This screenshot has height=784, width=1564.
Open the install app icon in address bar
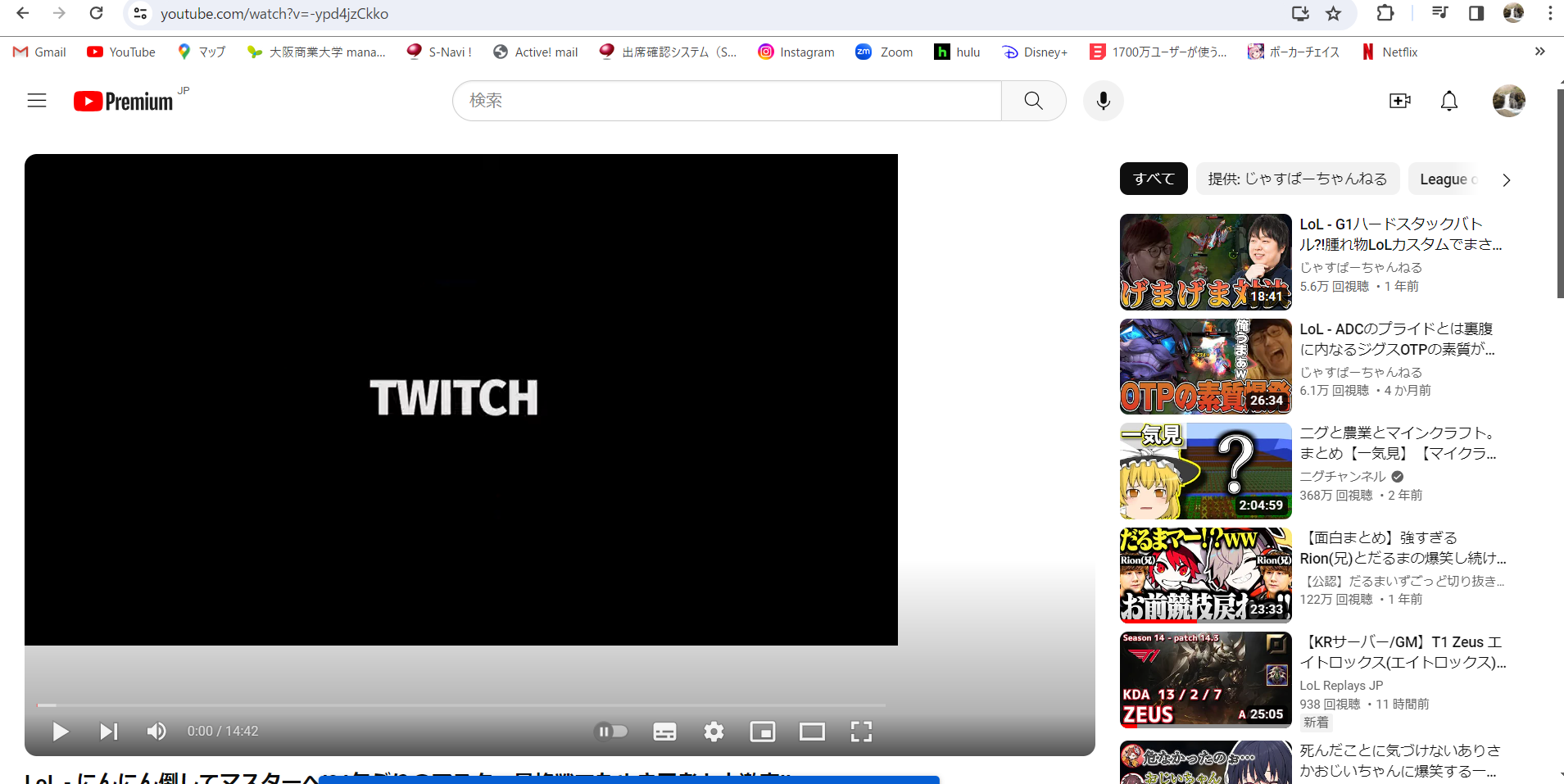click(1300, 13)
